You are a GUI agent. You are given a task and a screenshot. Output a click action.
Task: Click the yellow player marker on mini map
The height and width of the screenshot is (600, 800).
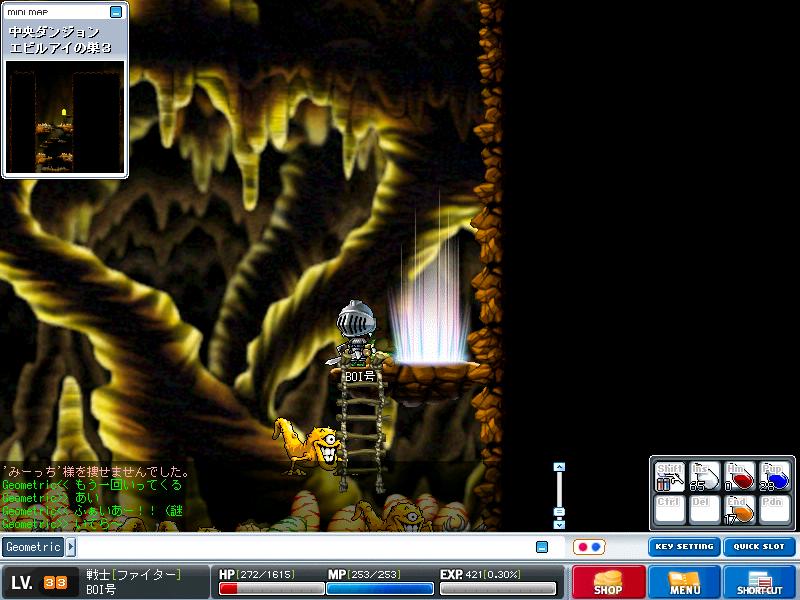pos(64,112)
